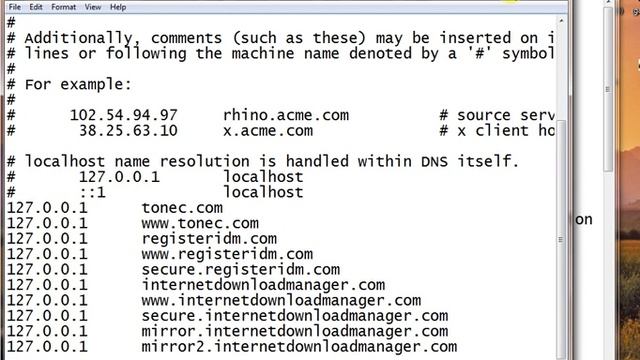The width and height of the screenshot is (640, 360).
Task: Click the mirror2.internetdownloadmanager.com entry
Action: click(x=299, y=347)
